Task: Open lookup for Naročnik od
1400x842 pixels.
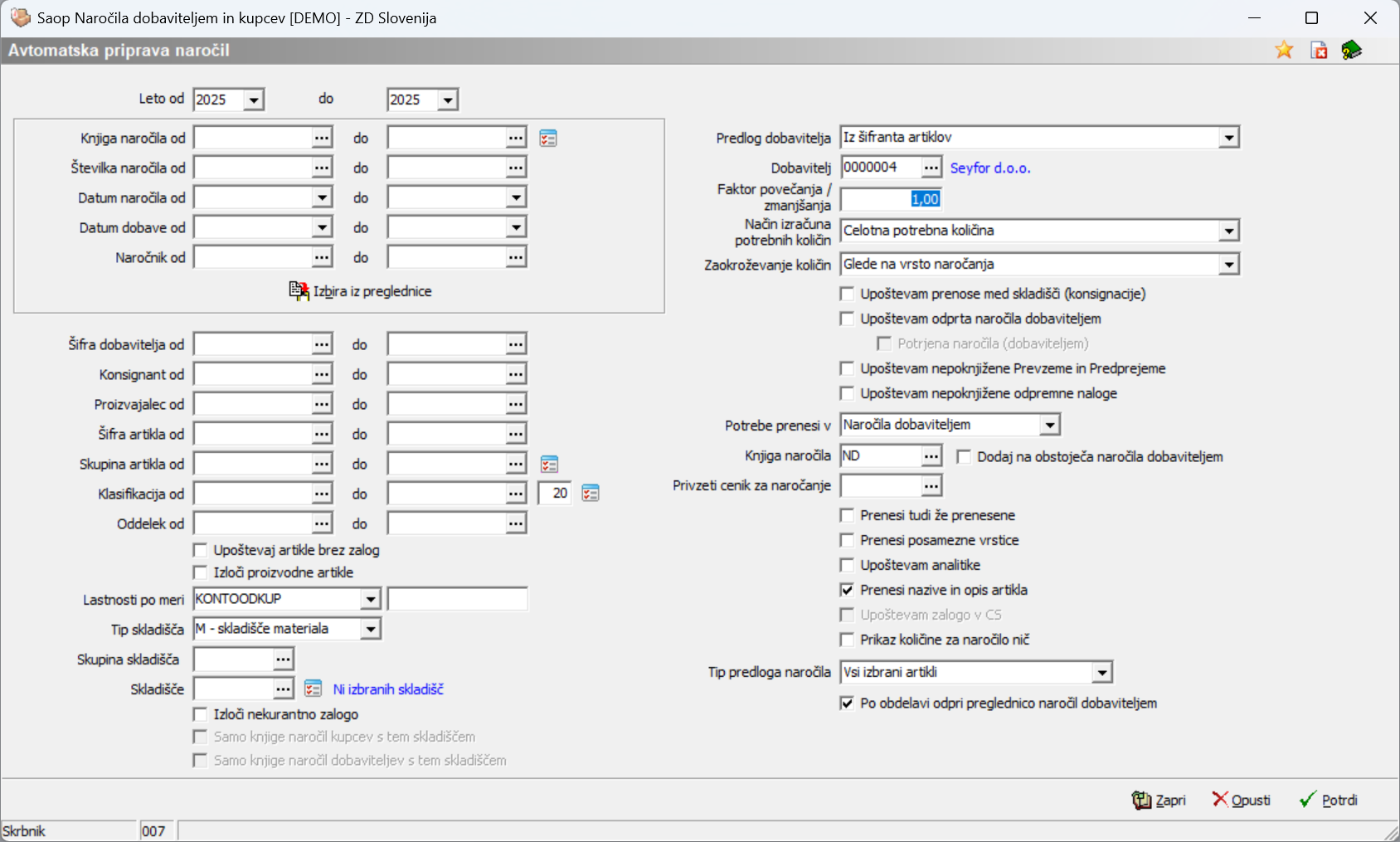Action: pyautogui.click(x=322, y=257)
